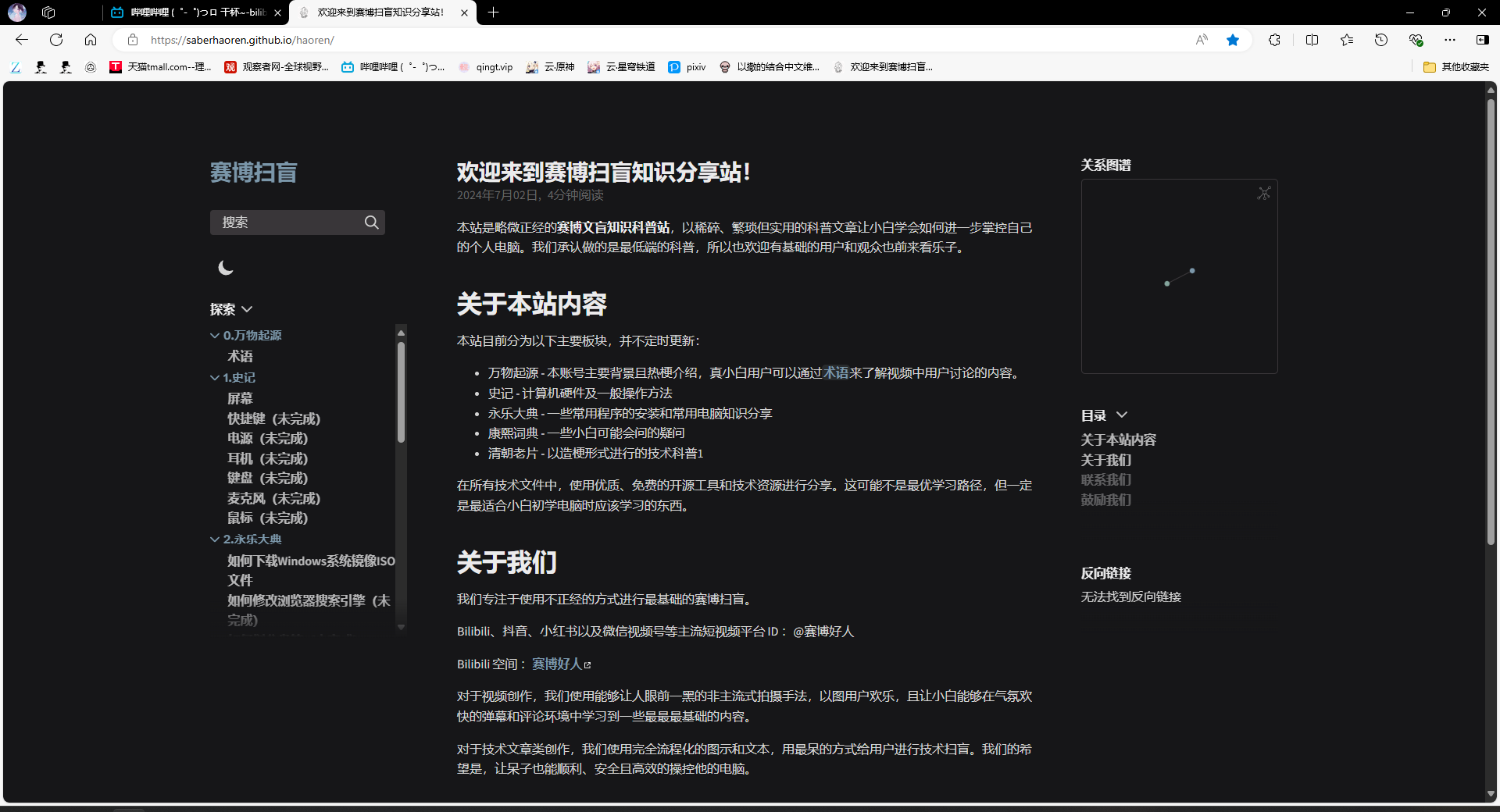
Task: Collapse the 2.永乐大典 folder
Action: [x=215, y=540]
